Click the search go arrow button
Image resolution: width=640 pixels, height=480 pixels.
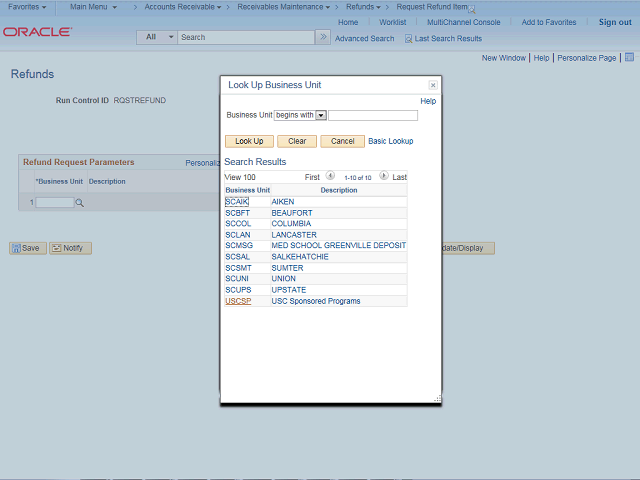click(x=323, y=37)
